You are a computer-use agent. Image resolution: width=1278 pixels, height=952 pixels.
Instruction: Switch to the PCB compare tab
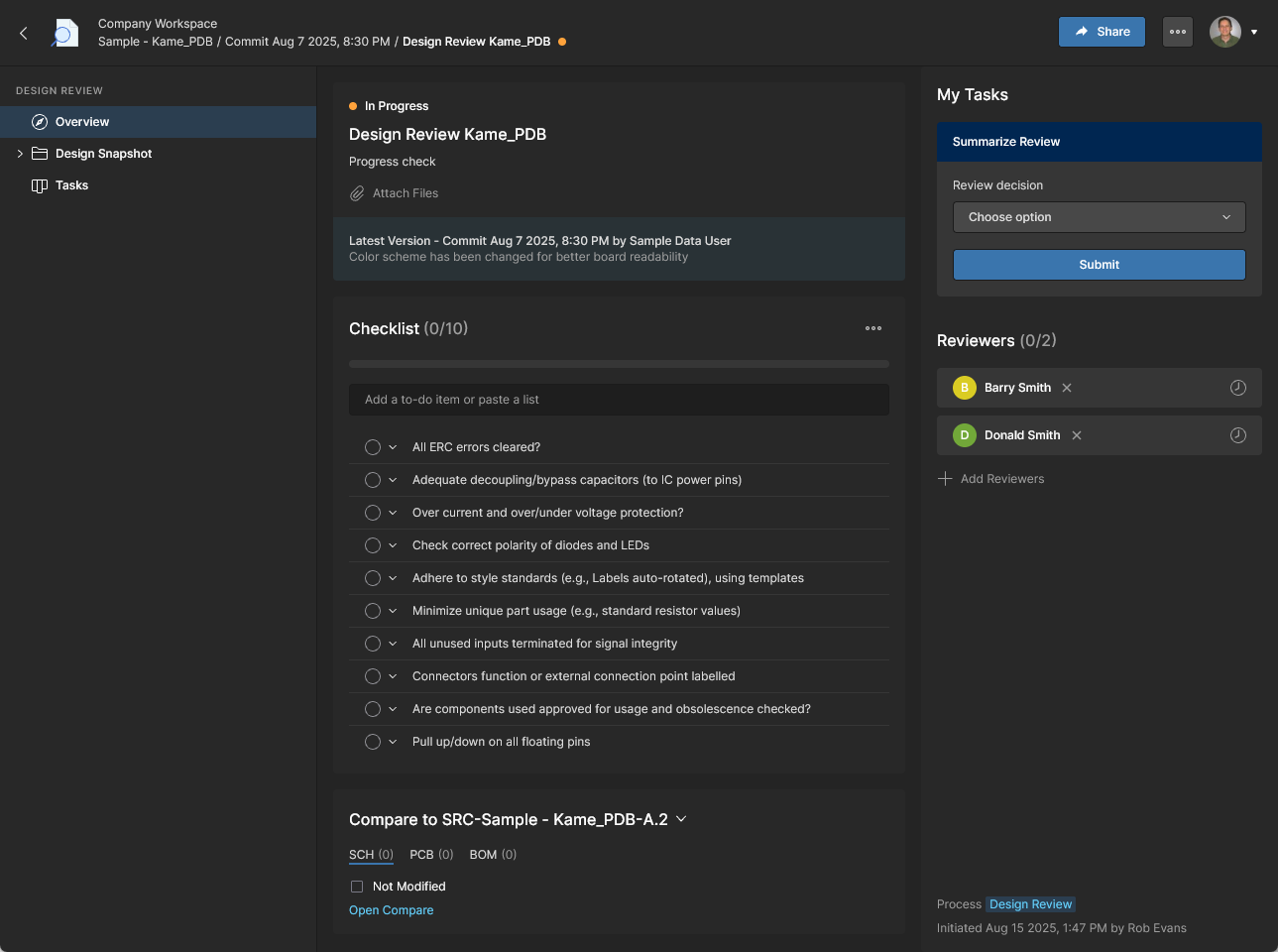point(430,855)
